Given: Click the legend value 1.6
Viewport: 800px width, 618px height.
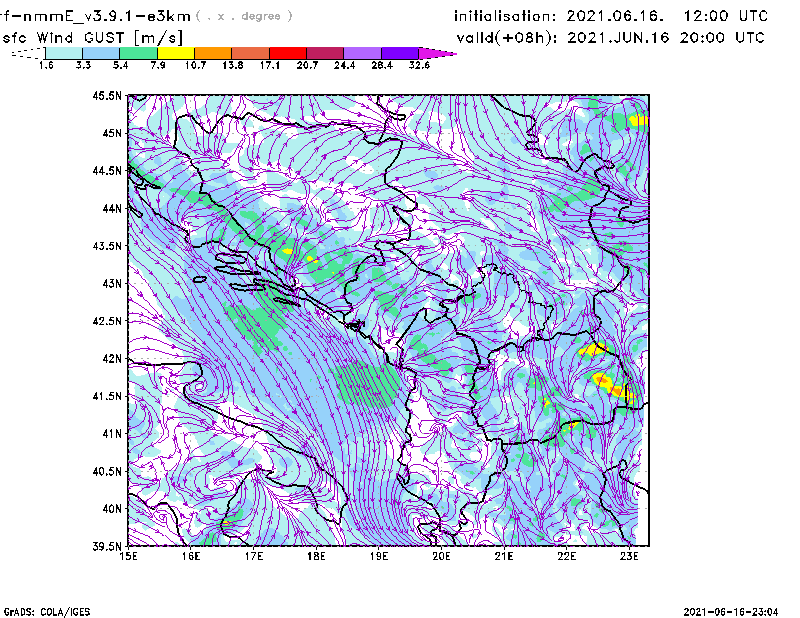Looking at the screenshot, I should pos(46,65).
